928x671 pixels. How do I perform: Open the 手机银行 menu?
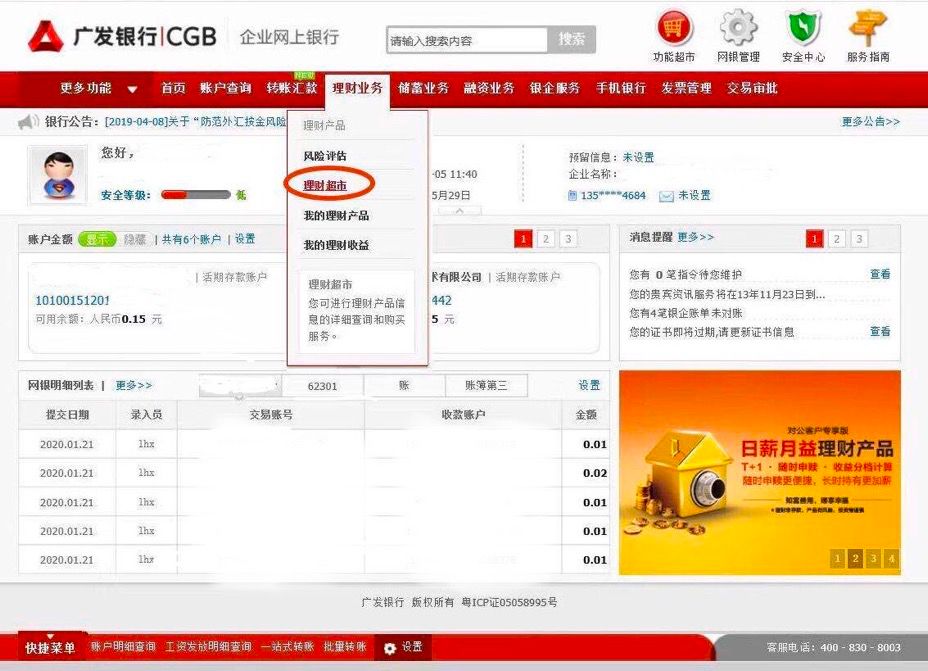[621, 88]
